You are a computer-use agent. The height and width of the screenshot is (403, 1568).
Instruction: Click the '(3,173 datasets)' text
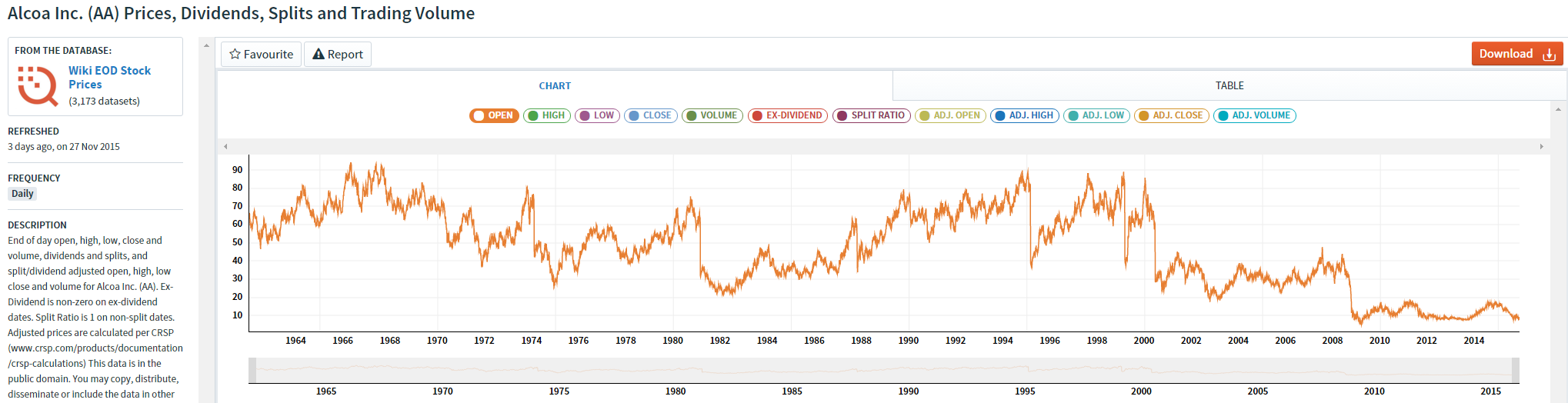click(104, 101)
